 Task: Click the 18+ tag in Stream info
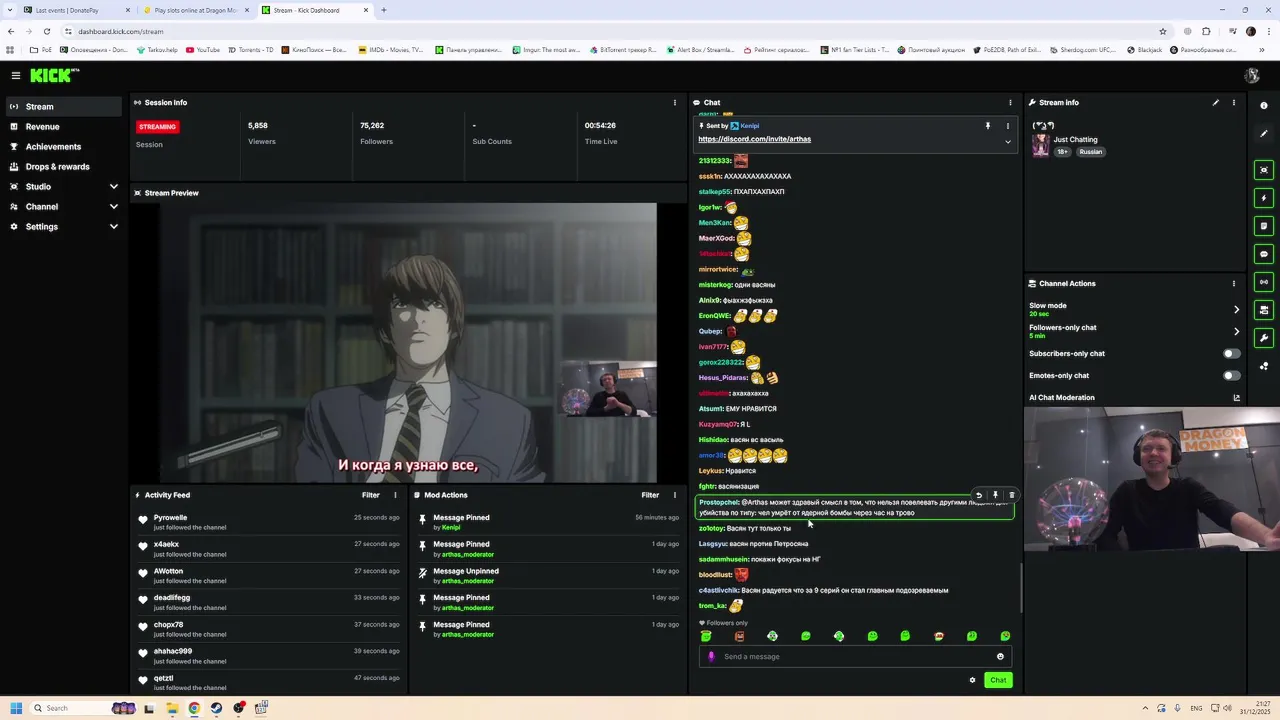1063,152
